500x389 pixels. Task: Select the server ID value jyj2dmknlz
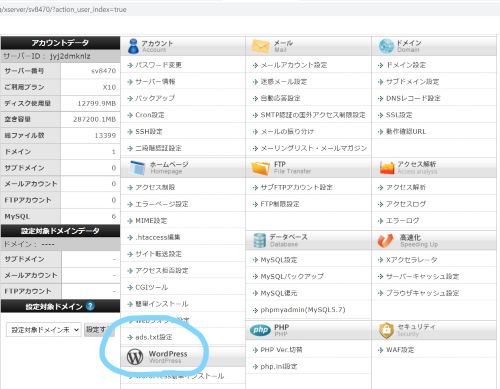coord(70,56)
